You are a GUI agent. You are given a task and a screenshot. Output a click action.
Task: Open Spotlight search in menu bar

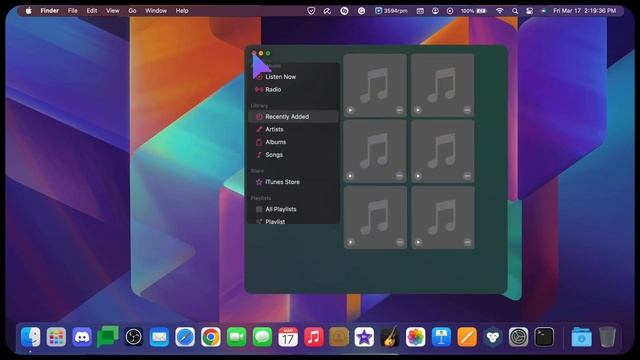(515, 11)
